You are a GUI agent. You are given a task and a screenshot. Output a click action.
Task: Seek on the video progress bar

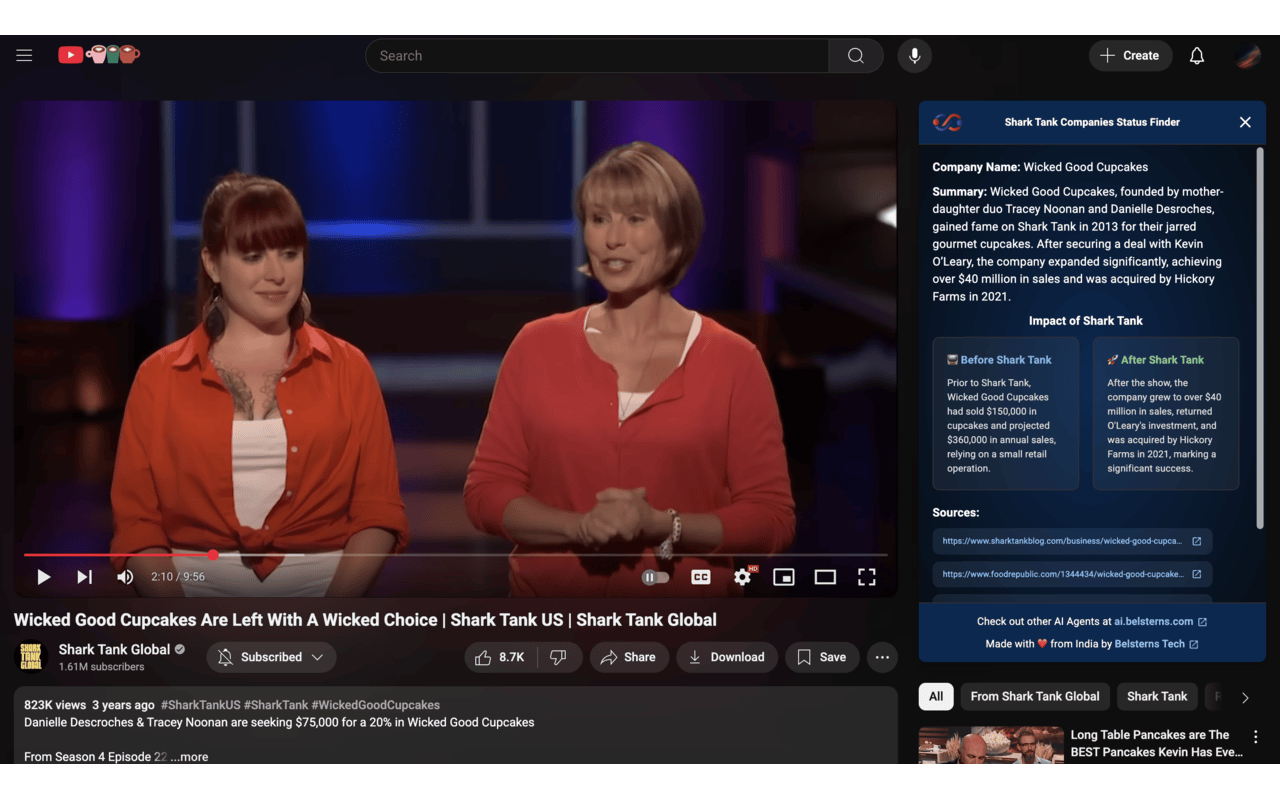click(455, 554)
